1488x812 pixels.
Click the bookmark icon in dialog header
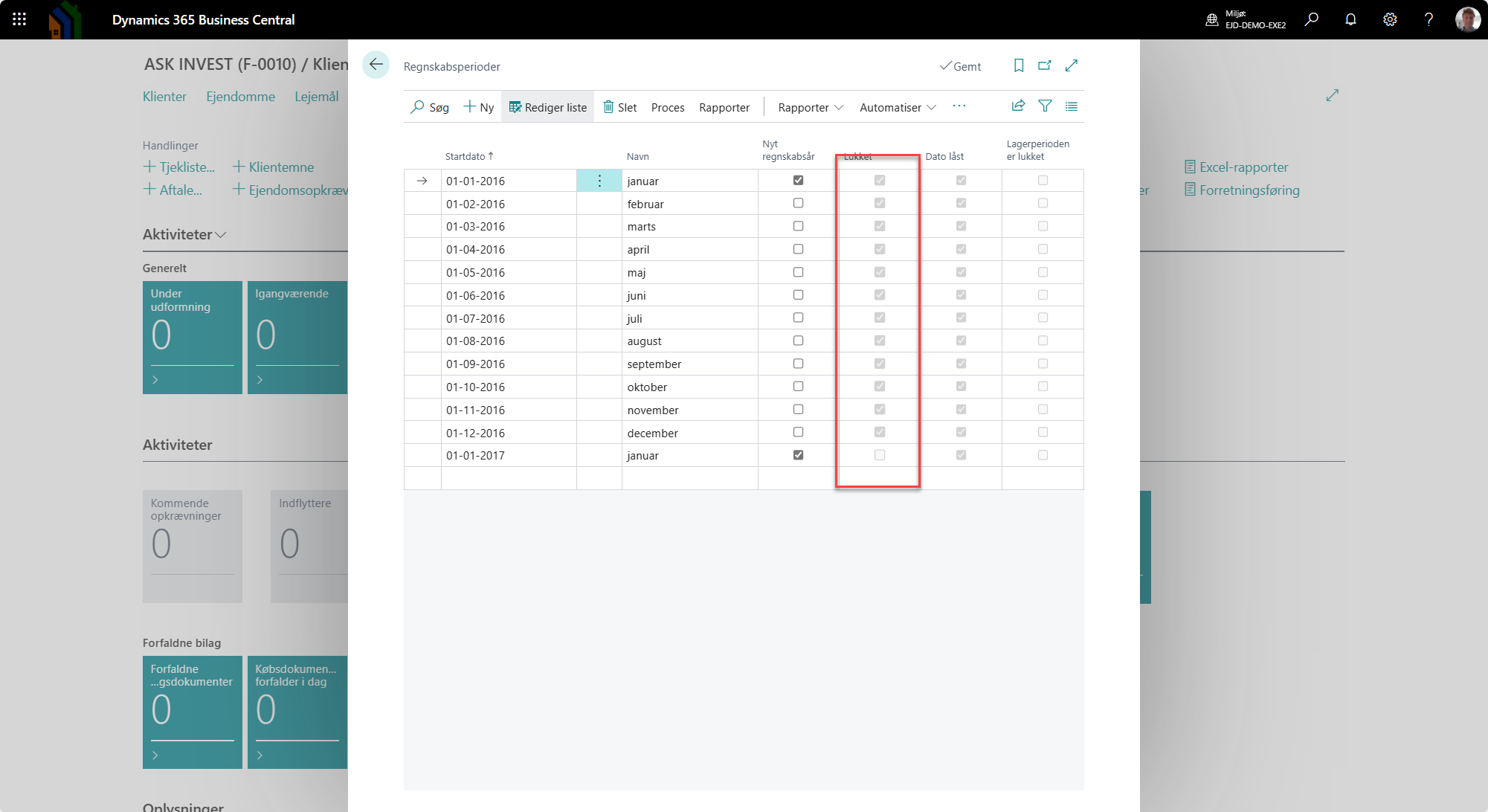pyautogui.click(x=1019, y=65)
